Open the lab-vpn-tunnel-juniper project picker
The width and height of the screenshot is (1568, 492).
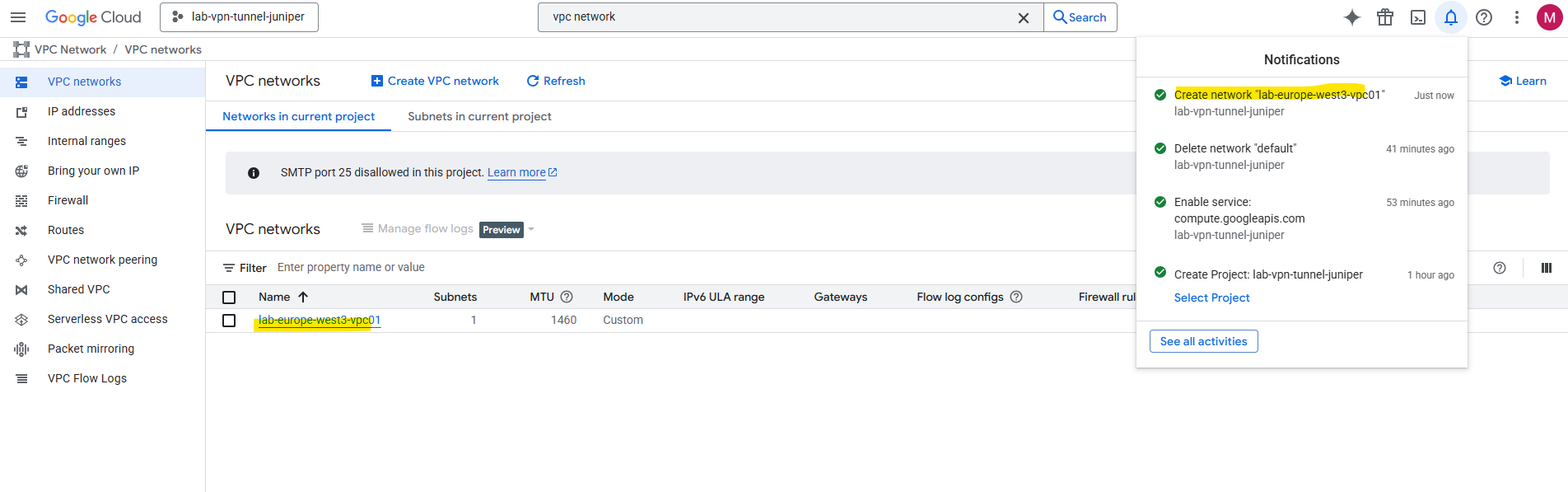[239, 16]
